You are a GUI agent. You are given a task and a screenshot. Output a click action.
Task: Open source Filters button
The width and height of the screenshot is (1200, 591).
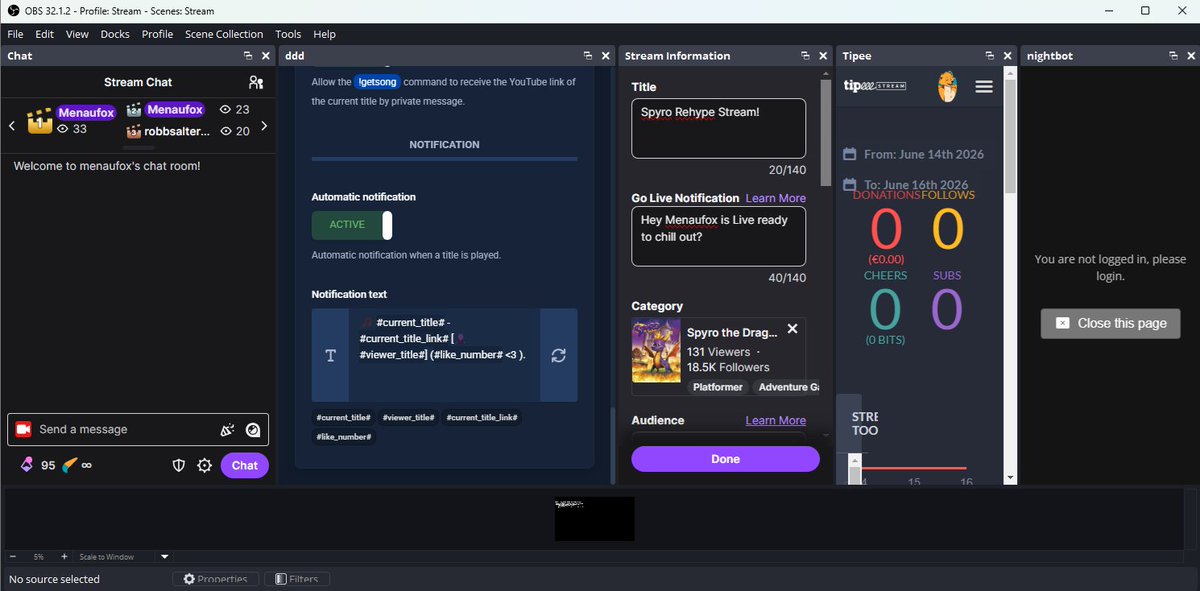(297, 579)
